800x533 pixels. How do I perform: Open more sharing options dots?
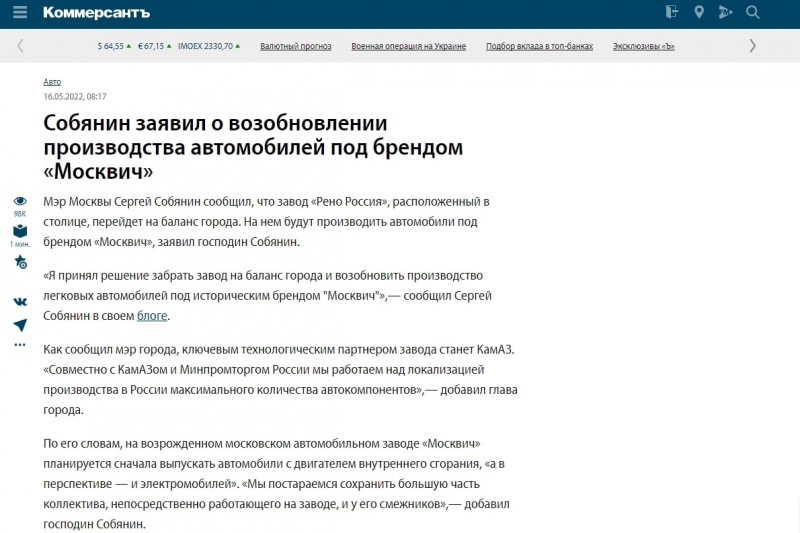click(x=20, y=345)
